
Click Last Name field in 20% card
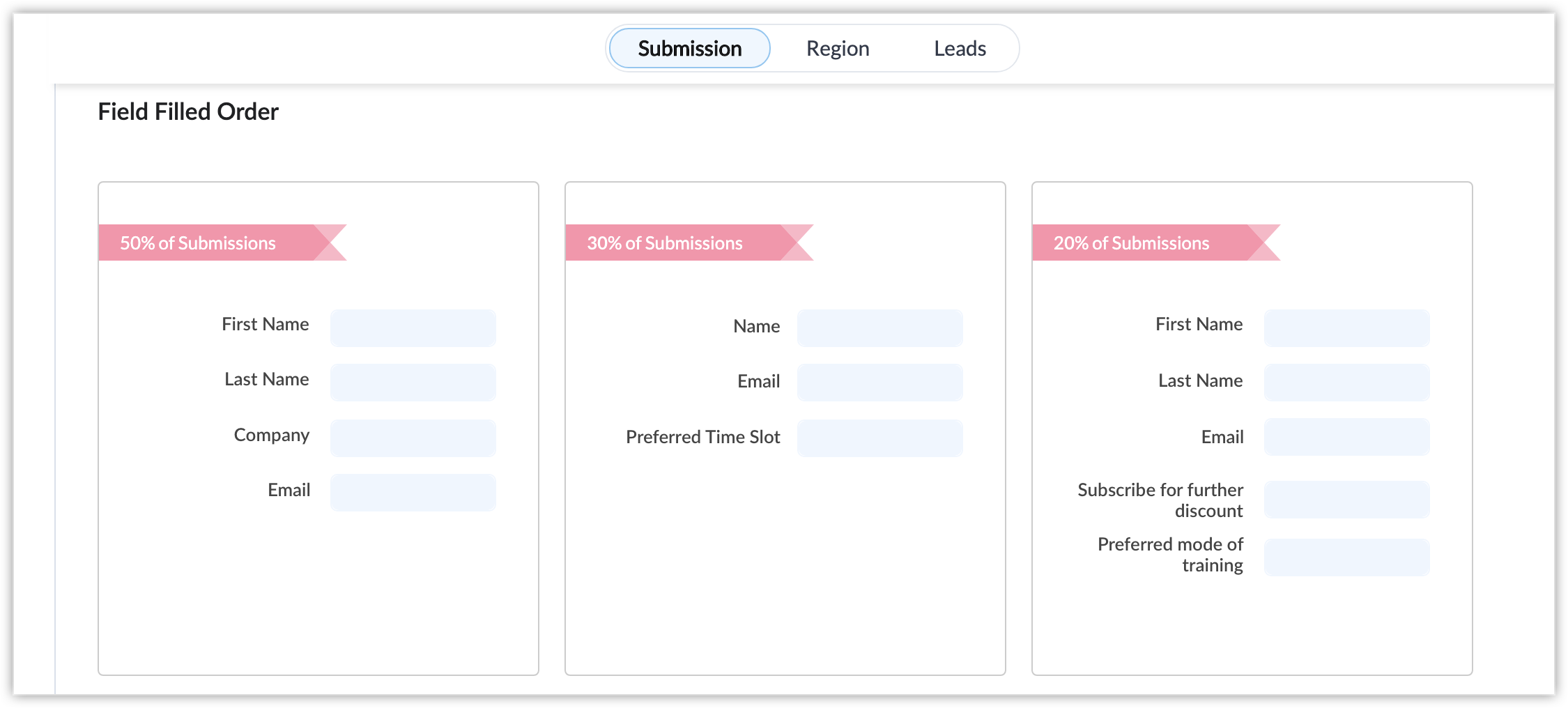(1346, 383)
